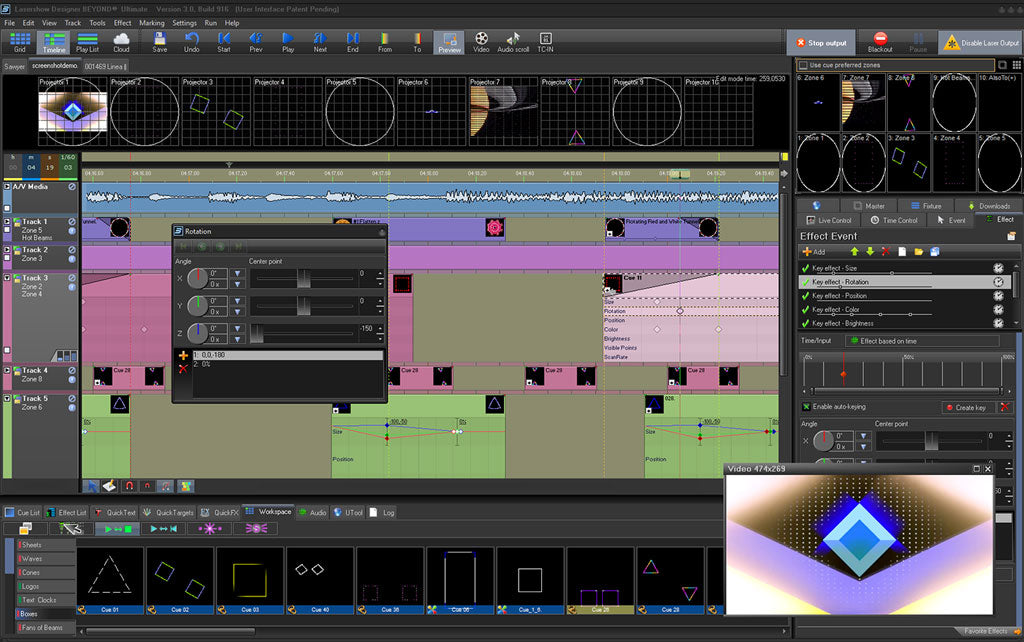1024x642 pixels.
Task: Switch to the Live Control tab
Action: [x=830, y=220]
